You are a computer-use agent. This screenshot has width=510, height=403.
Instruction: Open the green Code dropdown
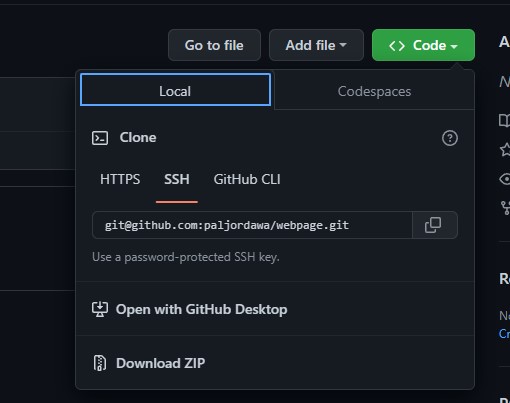(x=423, y=45)
